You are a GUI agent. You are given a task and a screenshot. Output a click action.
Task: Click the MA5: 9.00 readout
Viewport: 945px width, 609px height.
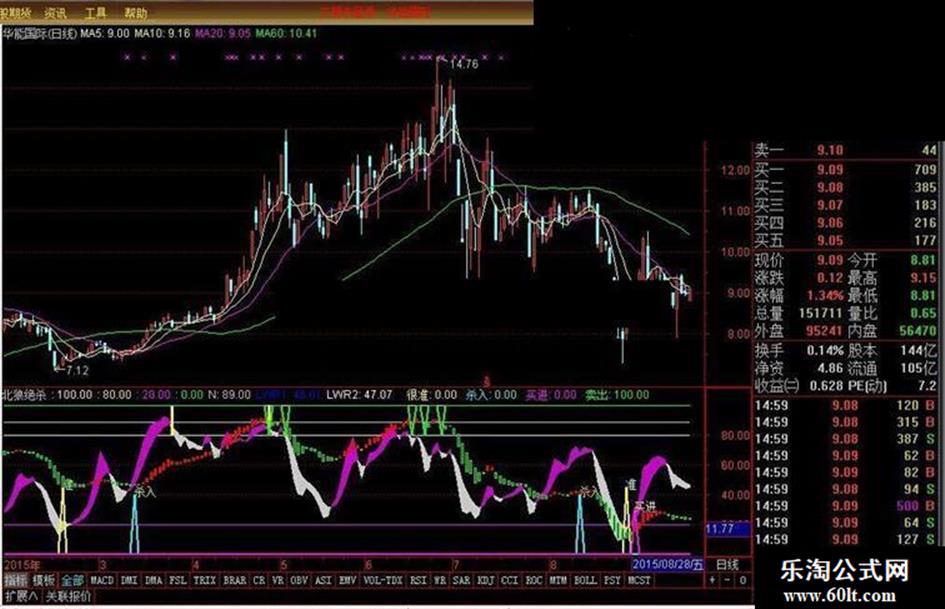coord(105,33)
